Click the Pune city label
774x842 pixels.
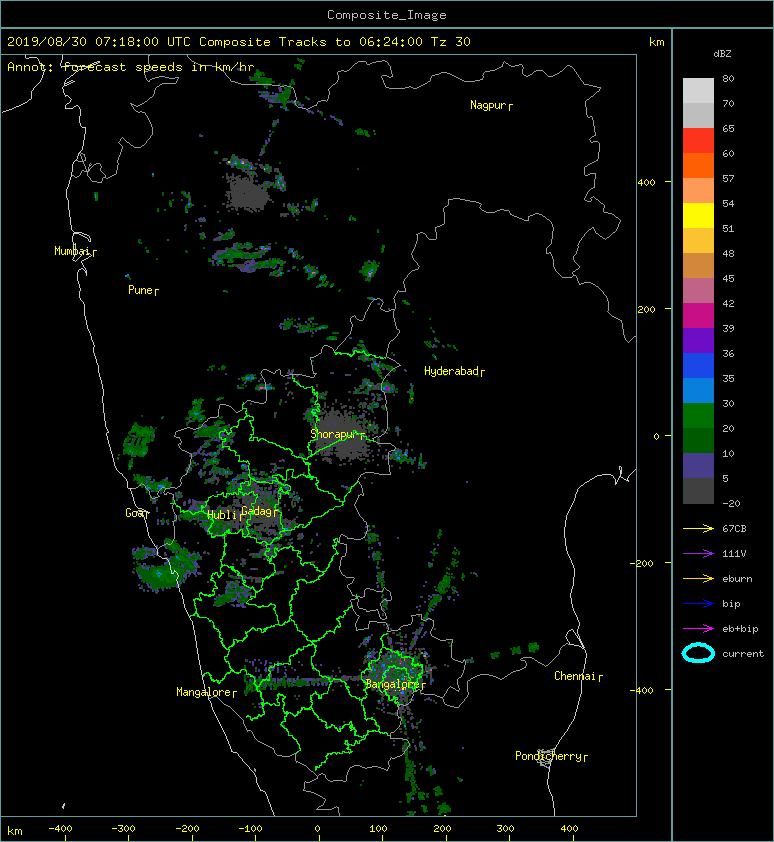pos(141,290)
